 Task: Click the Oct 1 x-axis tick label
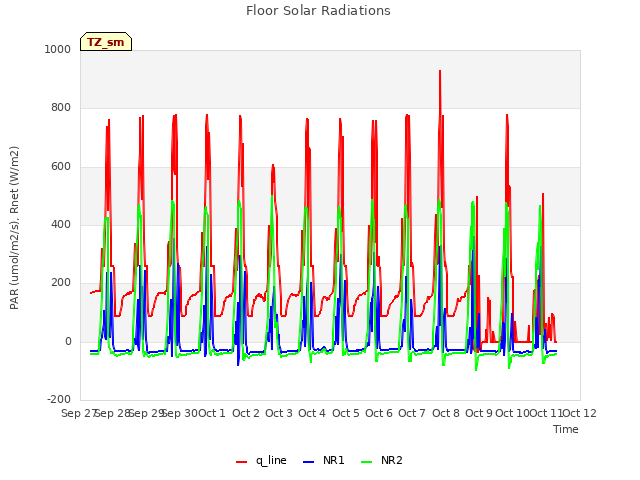pos(212,413)
